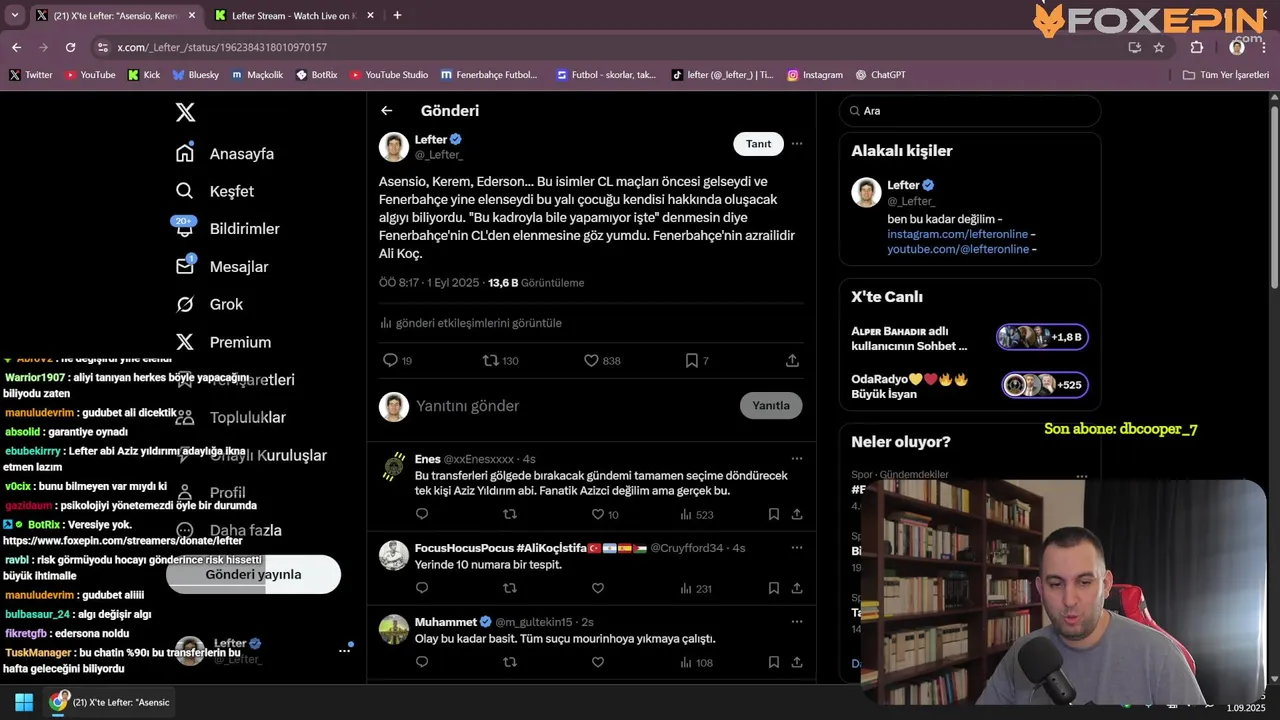
Task: Open Kick bookmark
Action: 143,75
